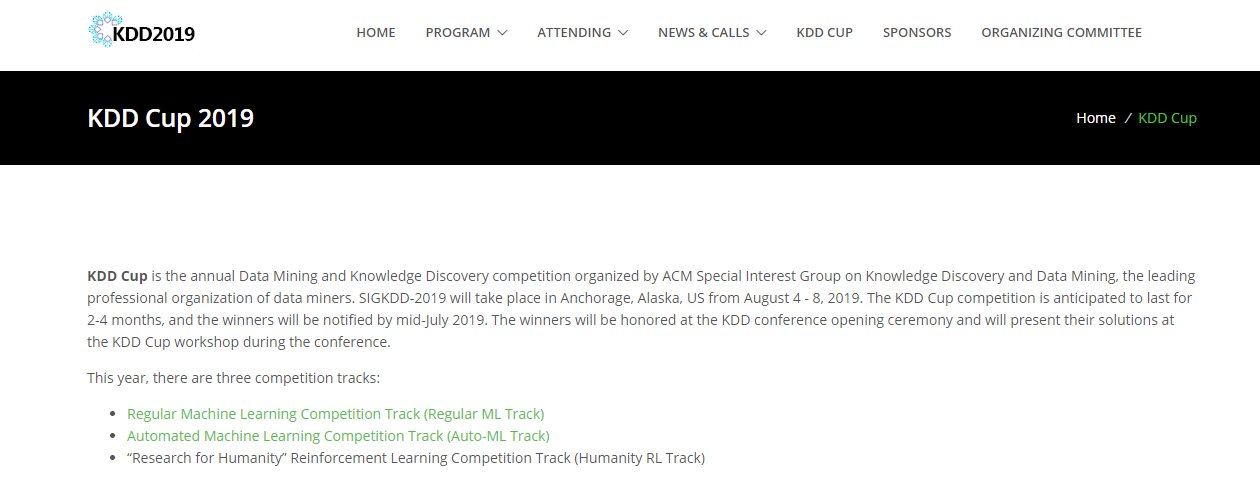Click the KDD Cup 2019 page heading

tap(171, 118)
